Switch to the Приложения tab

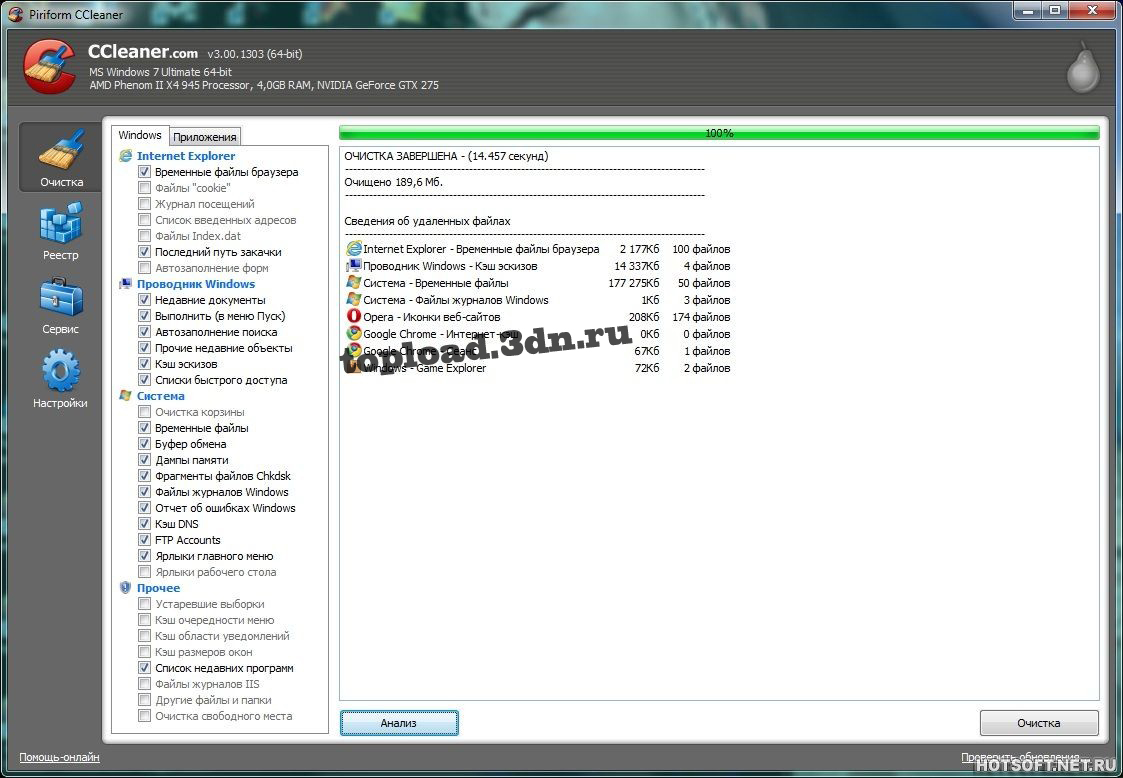pyautogui.click(x=205, y=137)
